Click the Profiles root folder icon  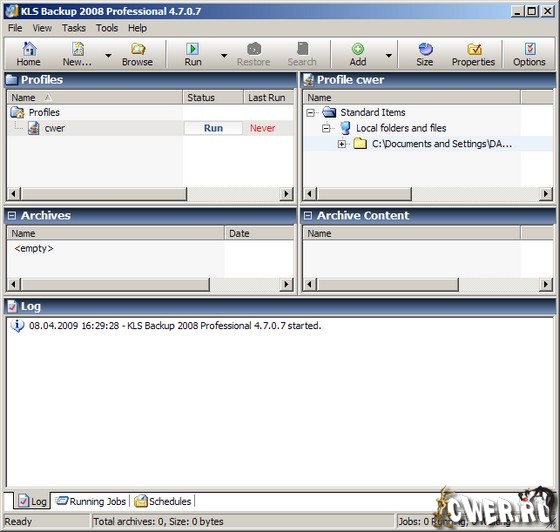[x=17, y=112]
